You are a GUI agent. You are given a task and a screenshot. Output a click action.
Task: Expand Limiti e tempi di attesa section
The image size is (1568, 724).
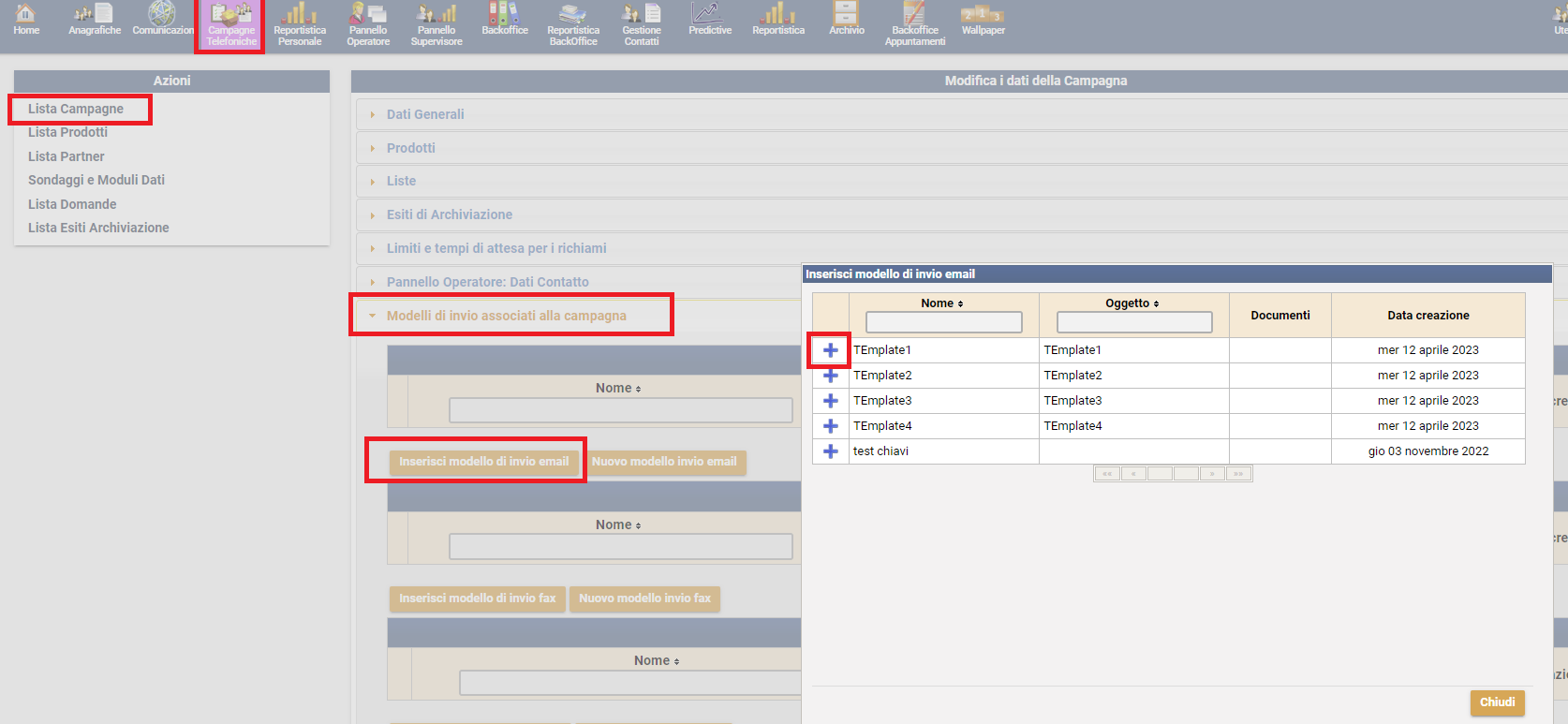pyautogui.click(x=496, y=248)
